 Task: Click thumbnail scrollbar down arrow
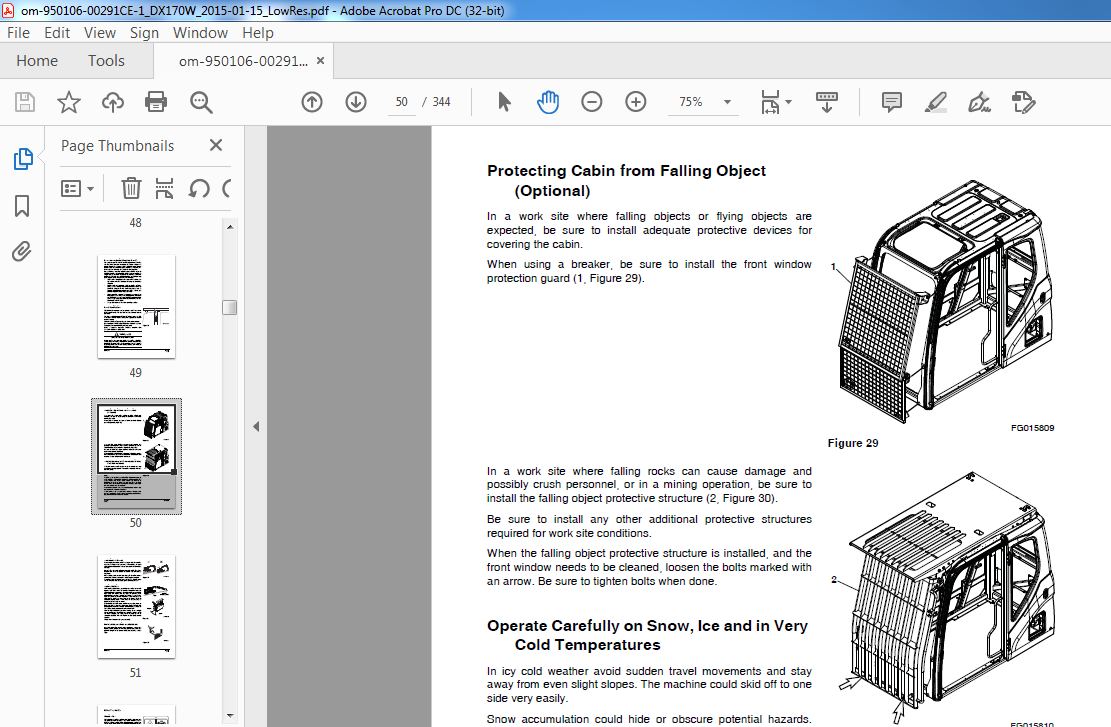(230, 716)
